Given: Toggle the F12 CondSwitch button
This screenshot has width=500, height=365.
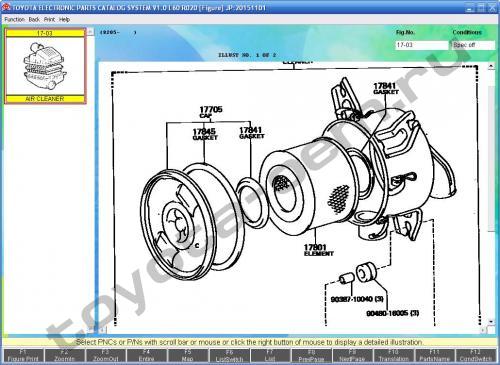Looking at the screenshot, I should click(x=475, y=355).
